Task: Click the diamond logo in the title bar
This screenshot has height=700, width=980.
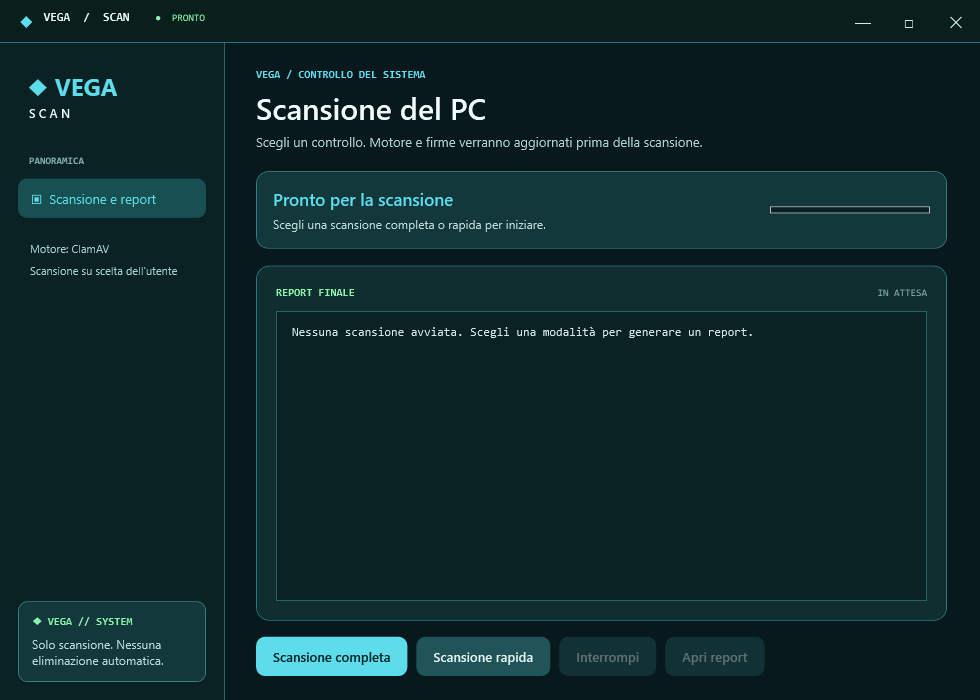Action: pos(26,22)
